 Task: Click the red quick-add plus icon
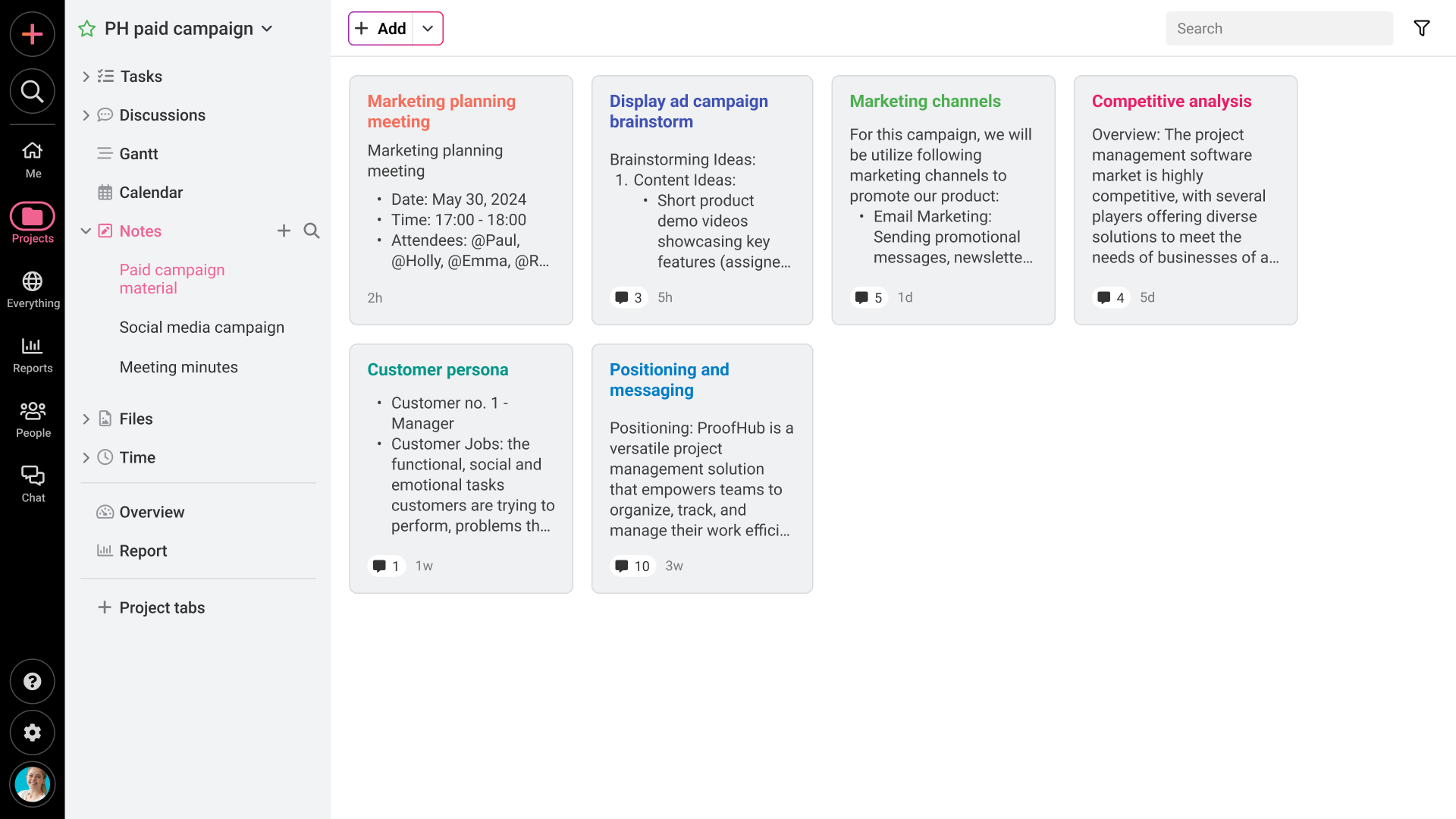coord(32,34)
